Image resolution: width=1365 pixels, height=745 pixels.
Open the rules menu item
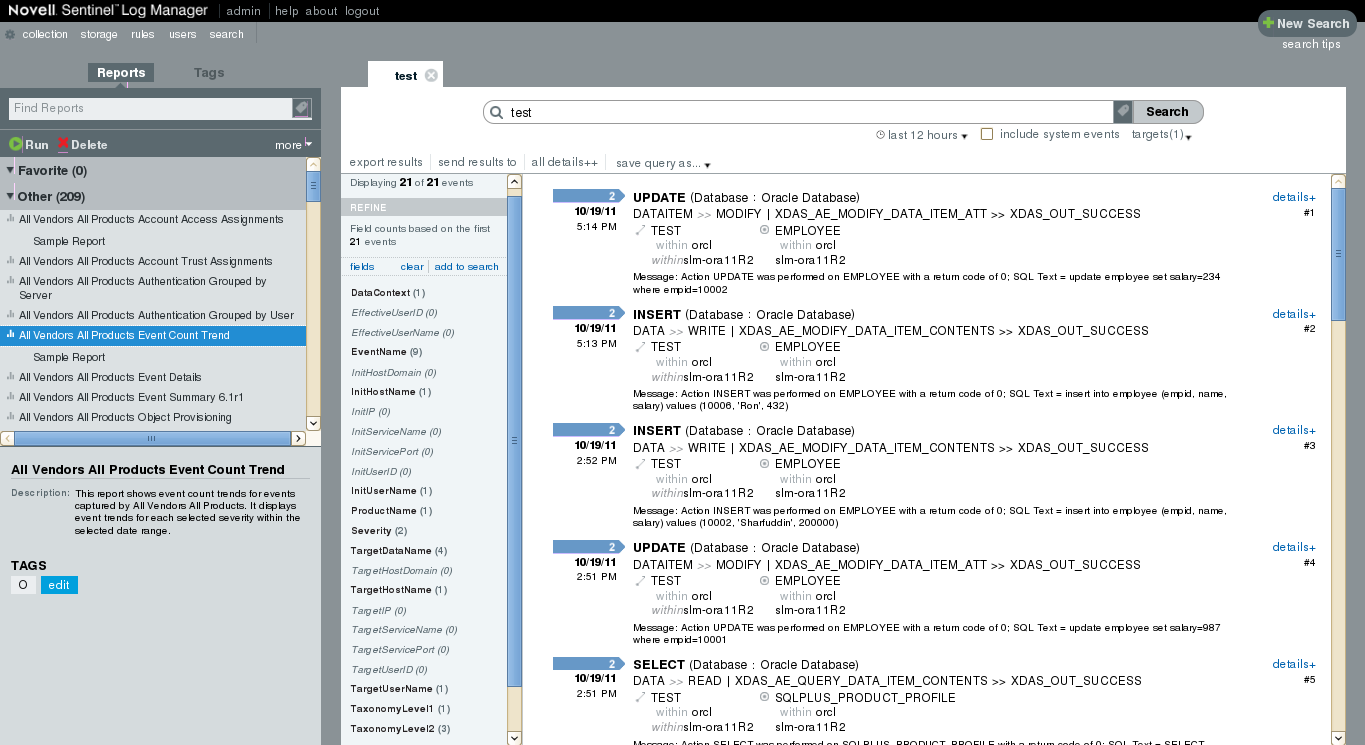(142, 34)
